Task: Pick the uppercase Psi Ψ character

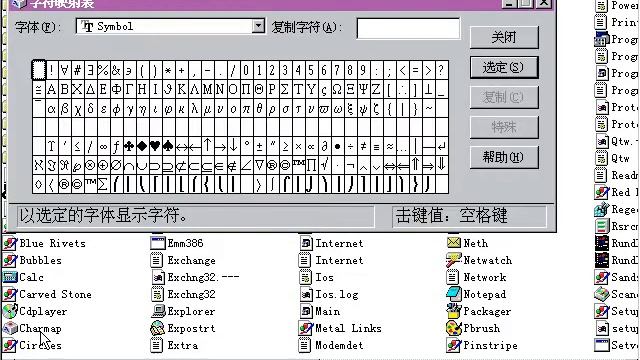Action: (x=363, y=89)
